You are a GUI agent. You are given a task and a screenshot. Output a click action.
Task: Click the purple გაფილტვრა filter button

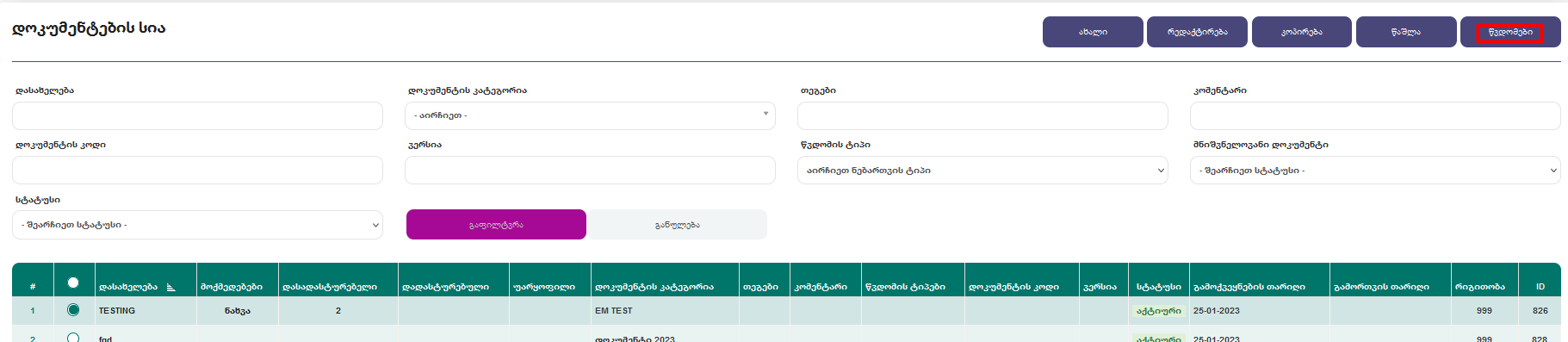tap(496, 225)
